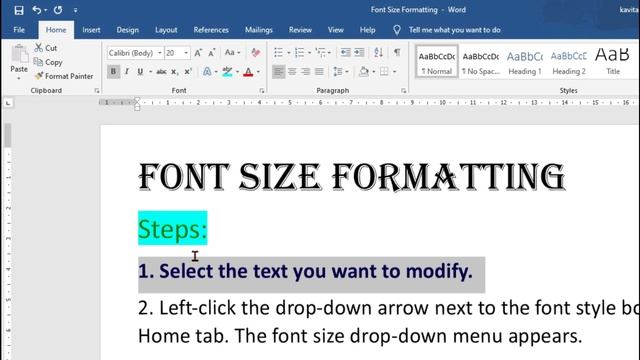The width and height of the screenshot is (640, 360).
Task: Click the Tell me what you want to do box
Action: click(454, 30)
